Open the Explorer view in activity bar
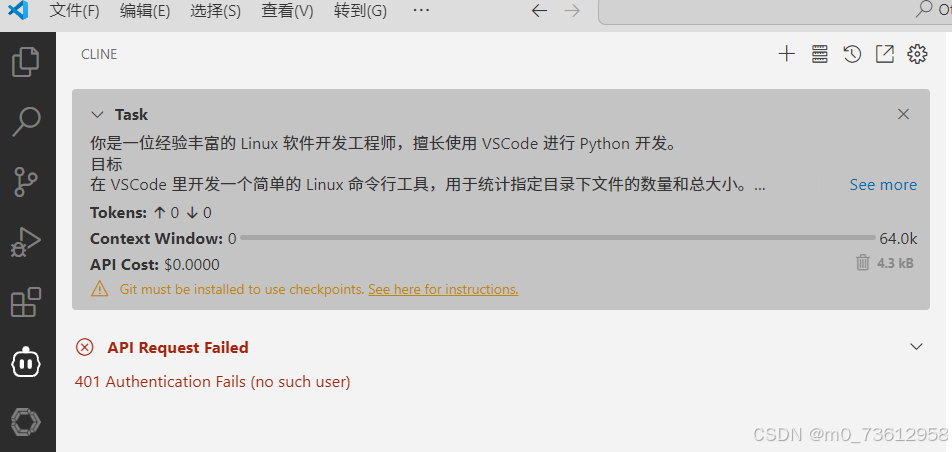Image resolution: width=952 pixels, height=452 pixels. [x=26, y=62]
